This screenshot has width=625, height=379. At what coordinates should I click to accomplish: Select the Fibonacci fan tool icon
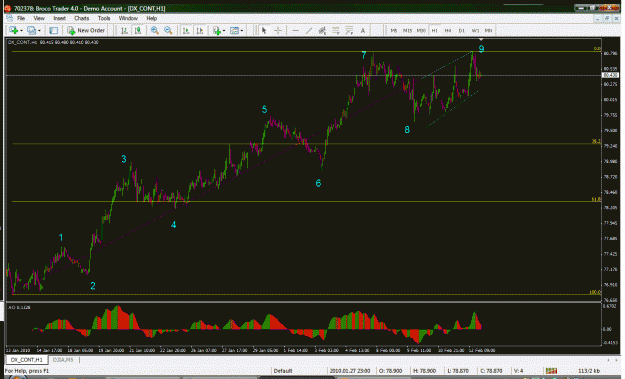pos(349,30)
